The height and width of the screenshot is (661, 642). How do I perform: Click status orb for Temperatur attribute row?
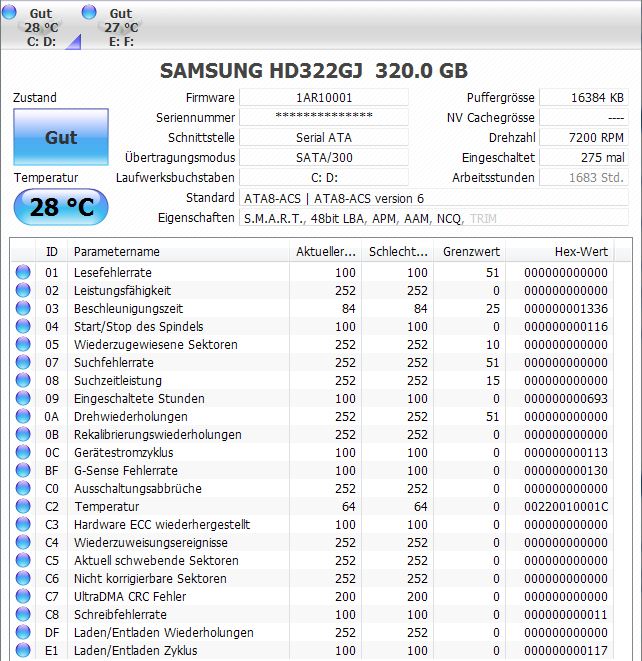tap(23, 506)
